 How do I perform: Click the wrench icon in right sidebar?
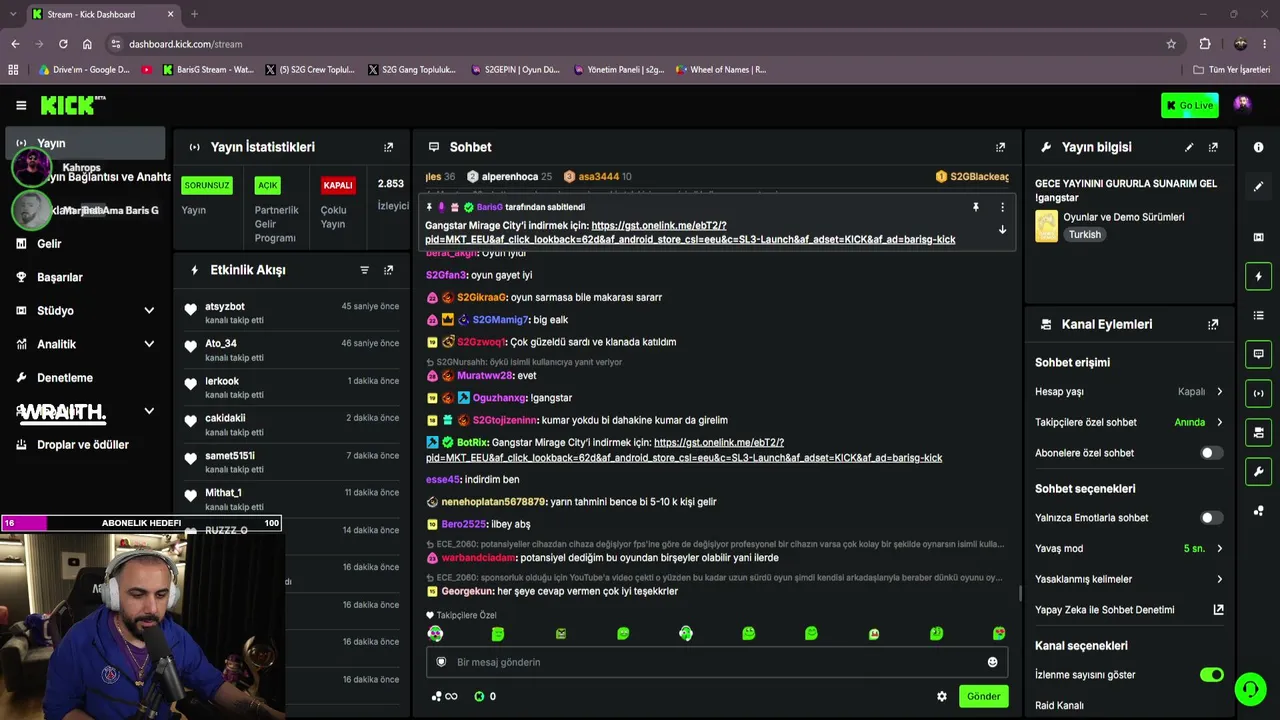pyautogui.click(x=1258, y=471)
